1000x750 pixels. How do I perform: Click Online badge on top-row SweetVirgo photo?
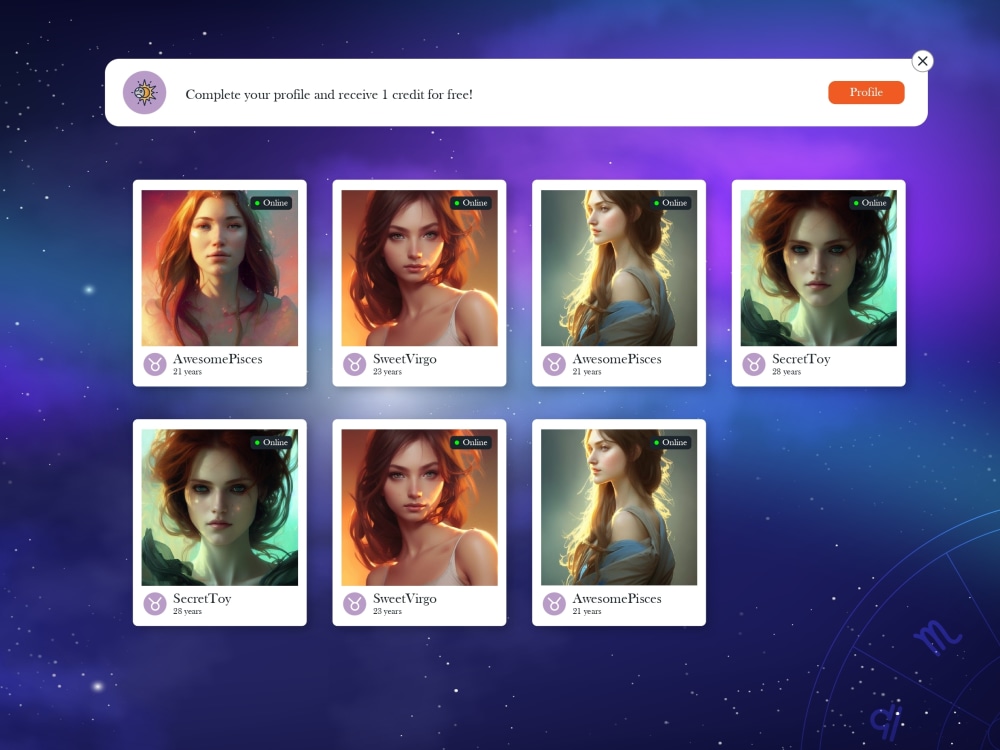point(471,203)
